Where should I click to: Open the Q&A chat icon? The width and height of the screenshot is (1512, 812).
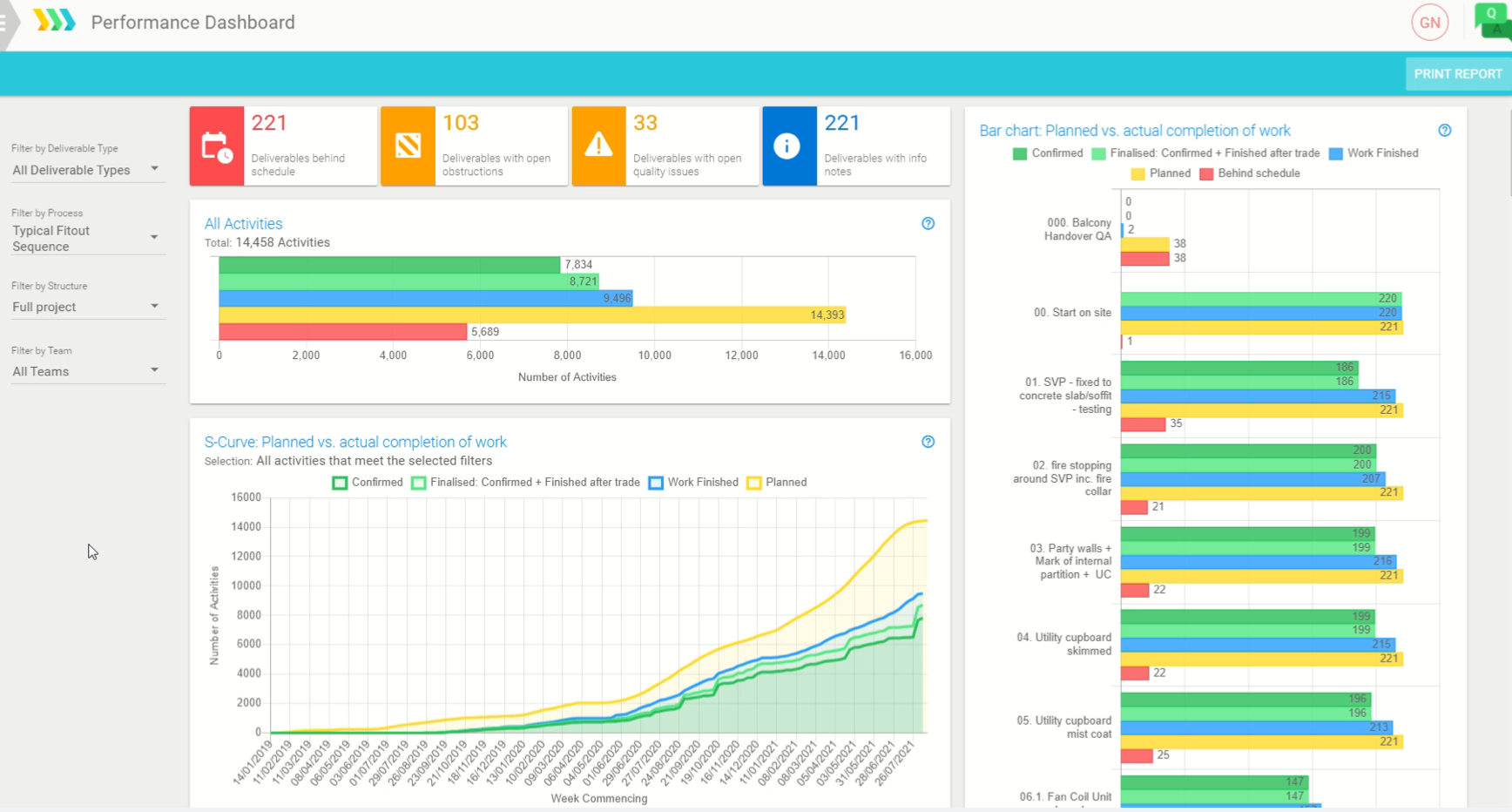coord(1493,19)
